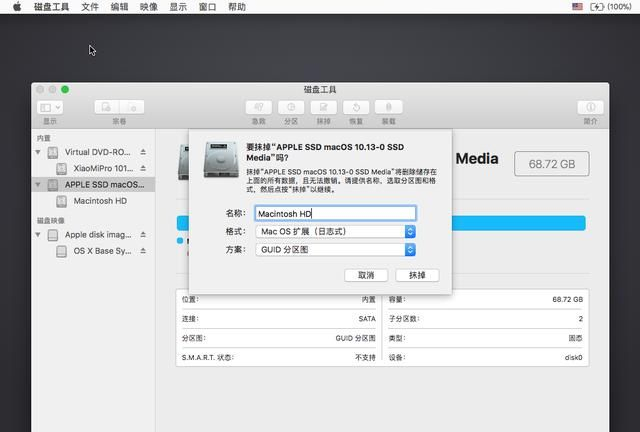Collapse the APPLE SSD macOS... disclosure triangle

(38, 185)
